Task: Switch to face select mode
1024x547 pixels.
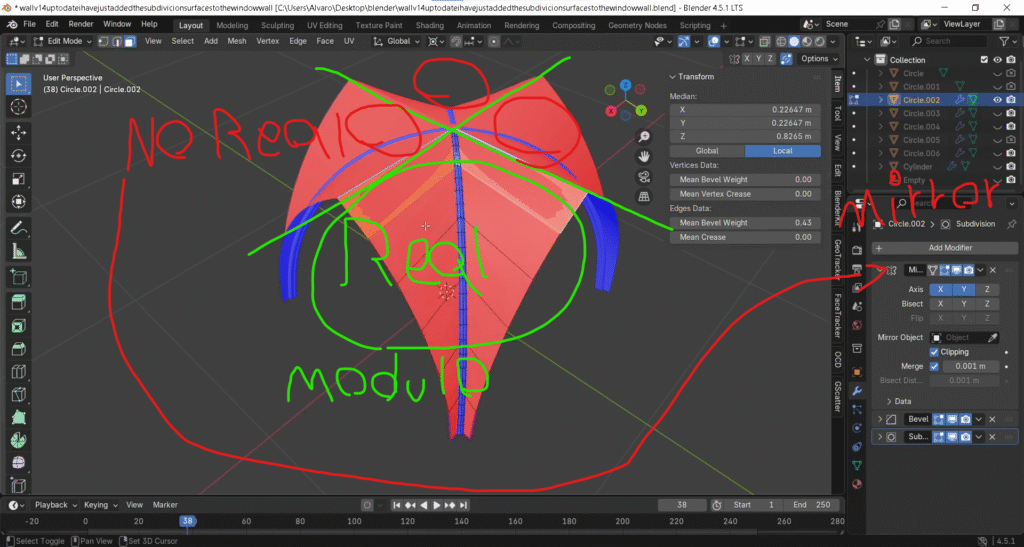Action: [130, 41]
